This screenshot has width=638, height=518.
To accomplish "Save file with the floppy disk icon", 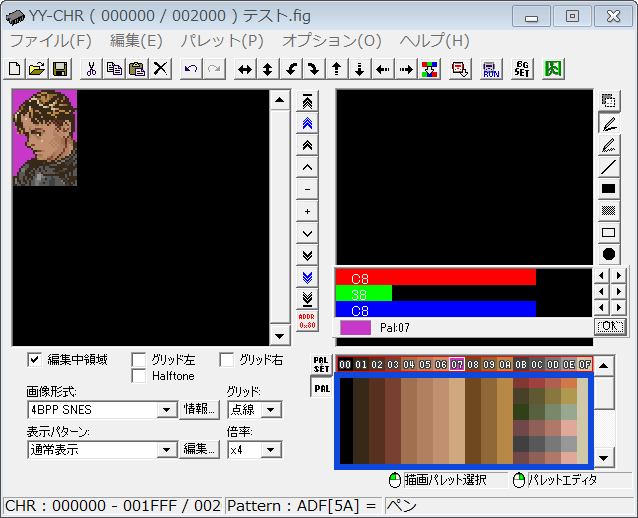I will [x=60, y=69].
